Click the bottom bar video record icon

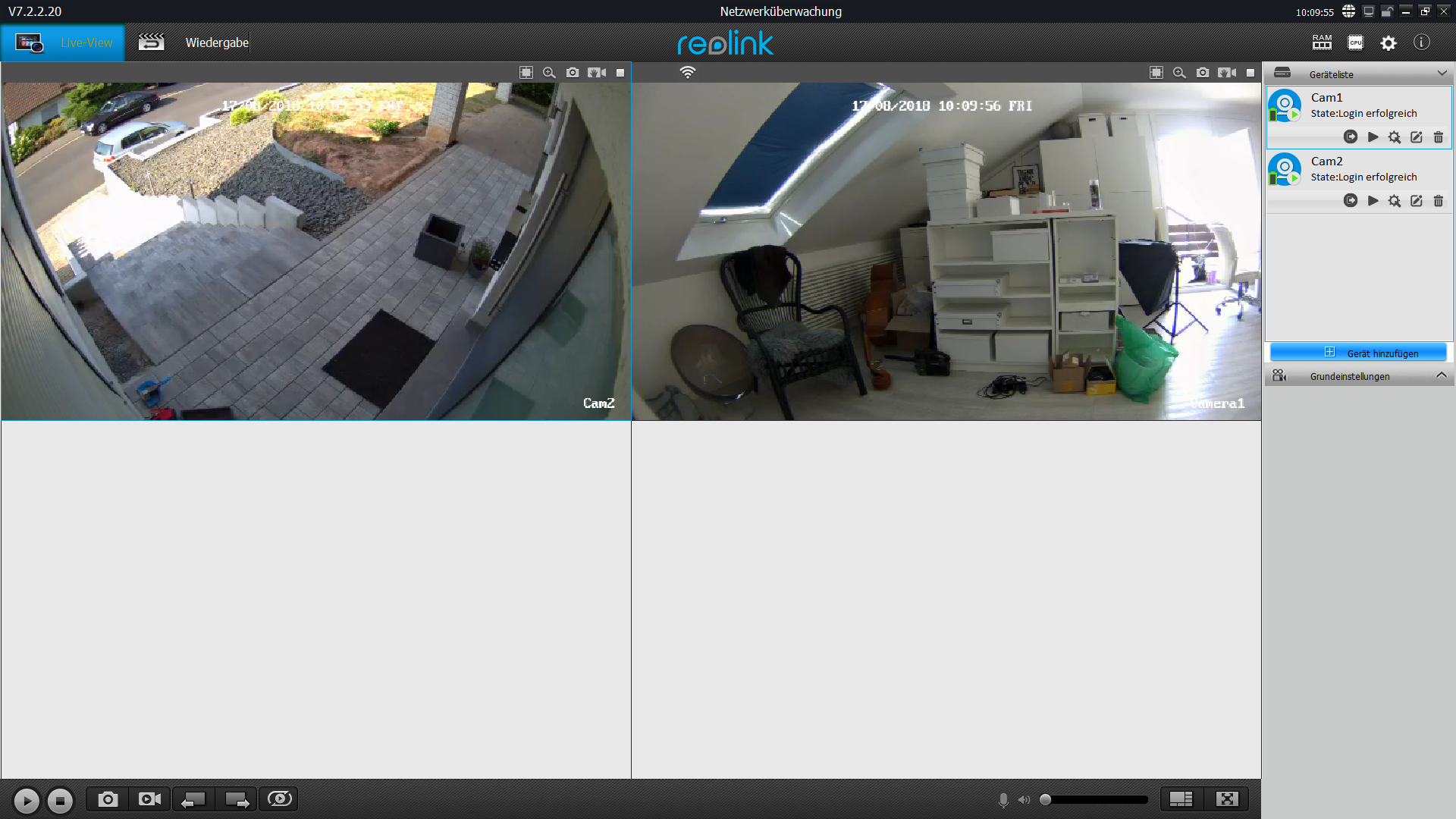(149, 799)
